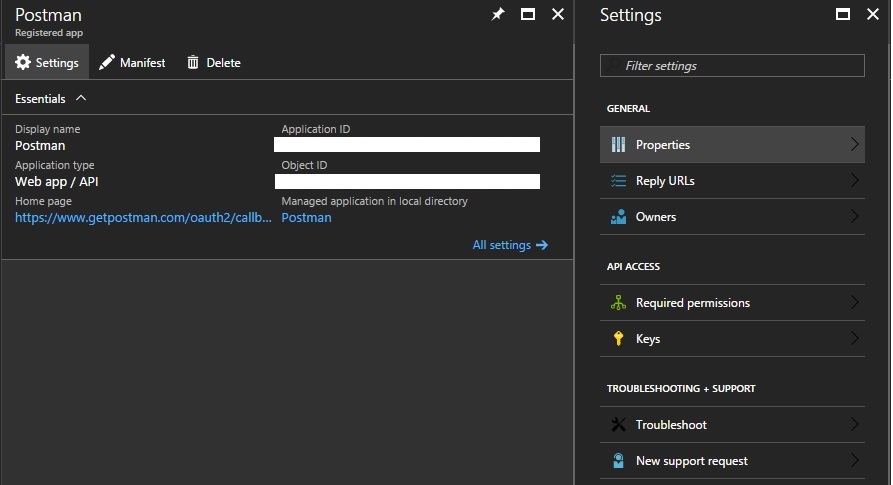Screen dimensions: 893x485
Task: Click the chevron on Required permissions row
Action: [x=854, y=302]
